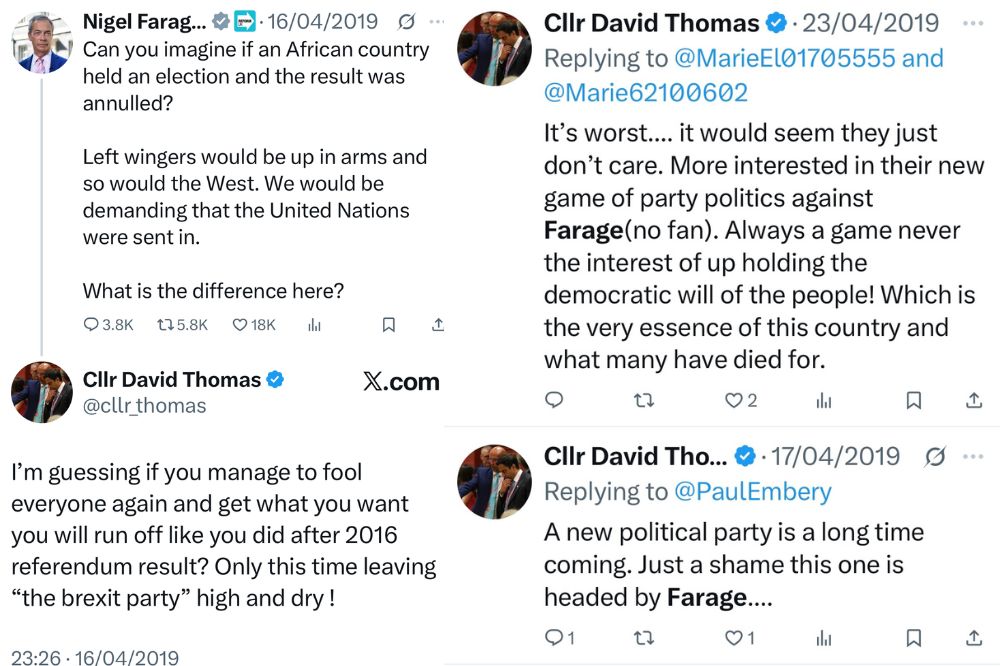This screenshot has height=666, width=1000.
Task: Retweet the 23/04/2019 David Thomas reply
Action: (x=645, y=401)
